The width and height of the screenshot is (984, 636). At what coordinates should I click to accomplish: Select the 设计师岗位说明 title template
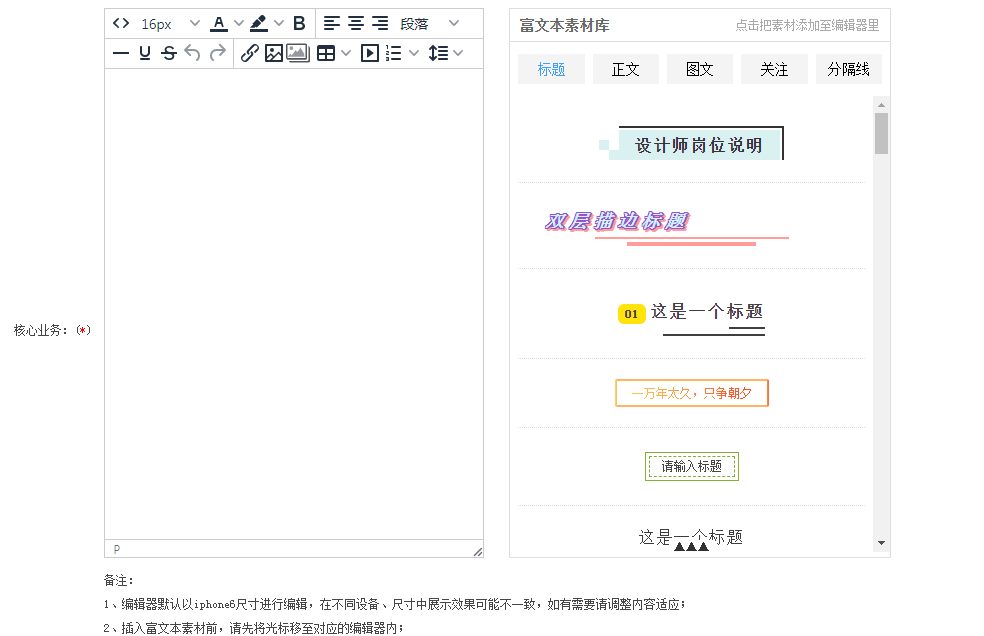point(698,145)
